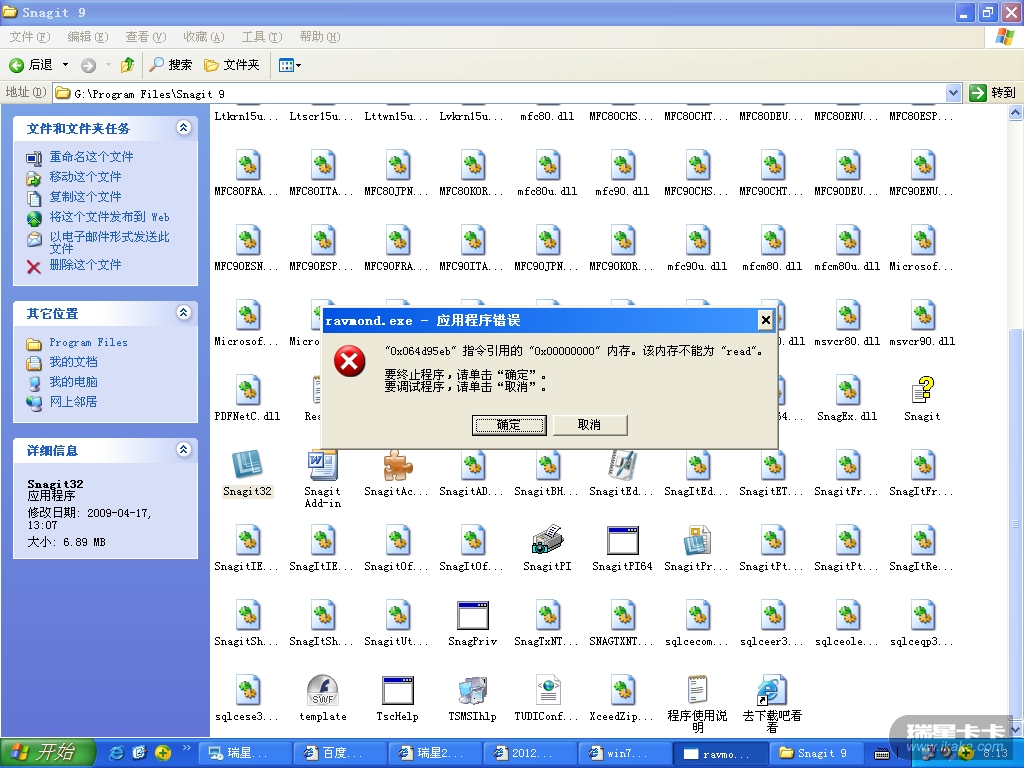Open Program Files in other places

88,342
